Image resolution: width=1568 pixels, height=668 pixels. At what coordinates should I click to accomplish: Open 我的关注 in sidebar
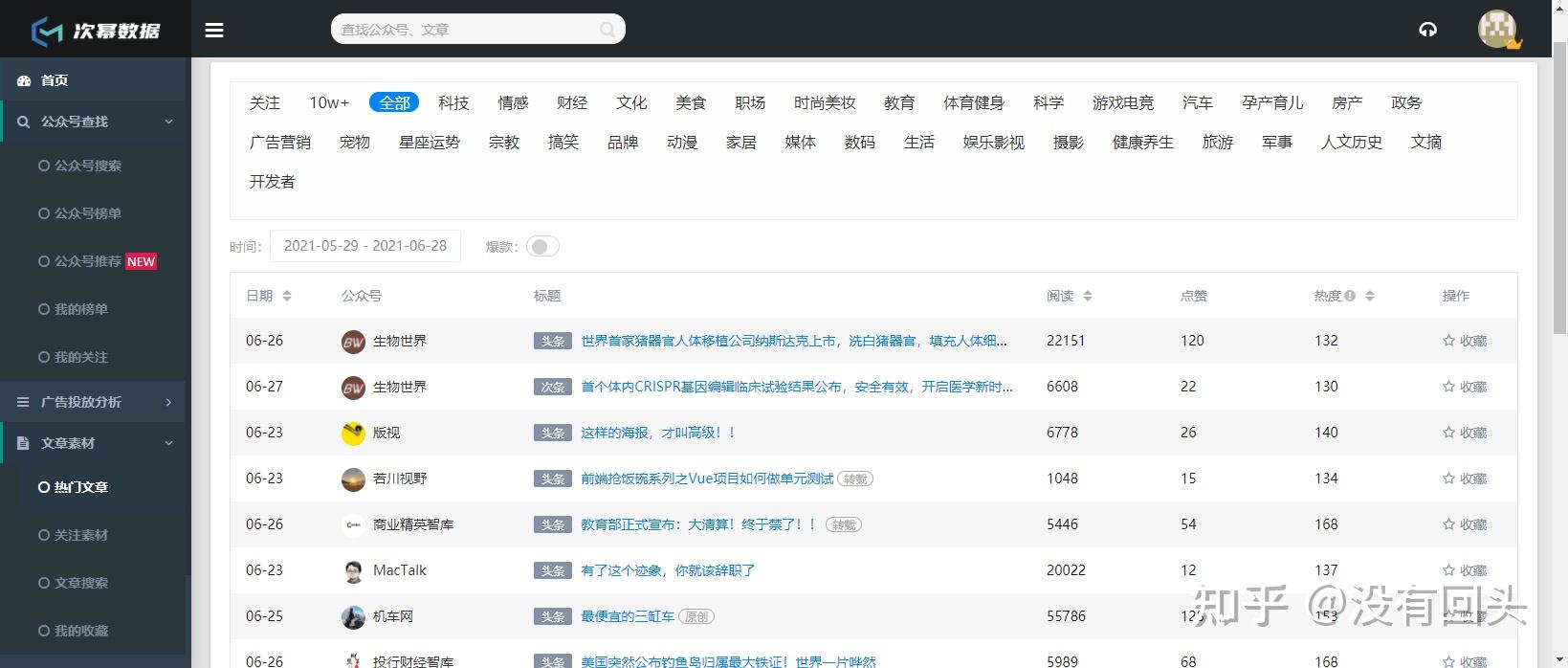coord(73,357)
